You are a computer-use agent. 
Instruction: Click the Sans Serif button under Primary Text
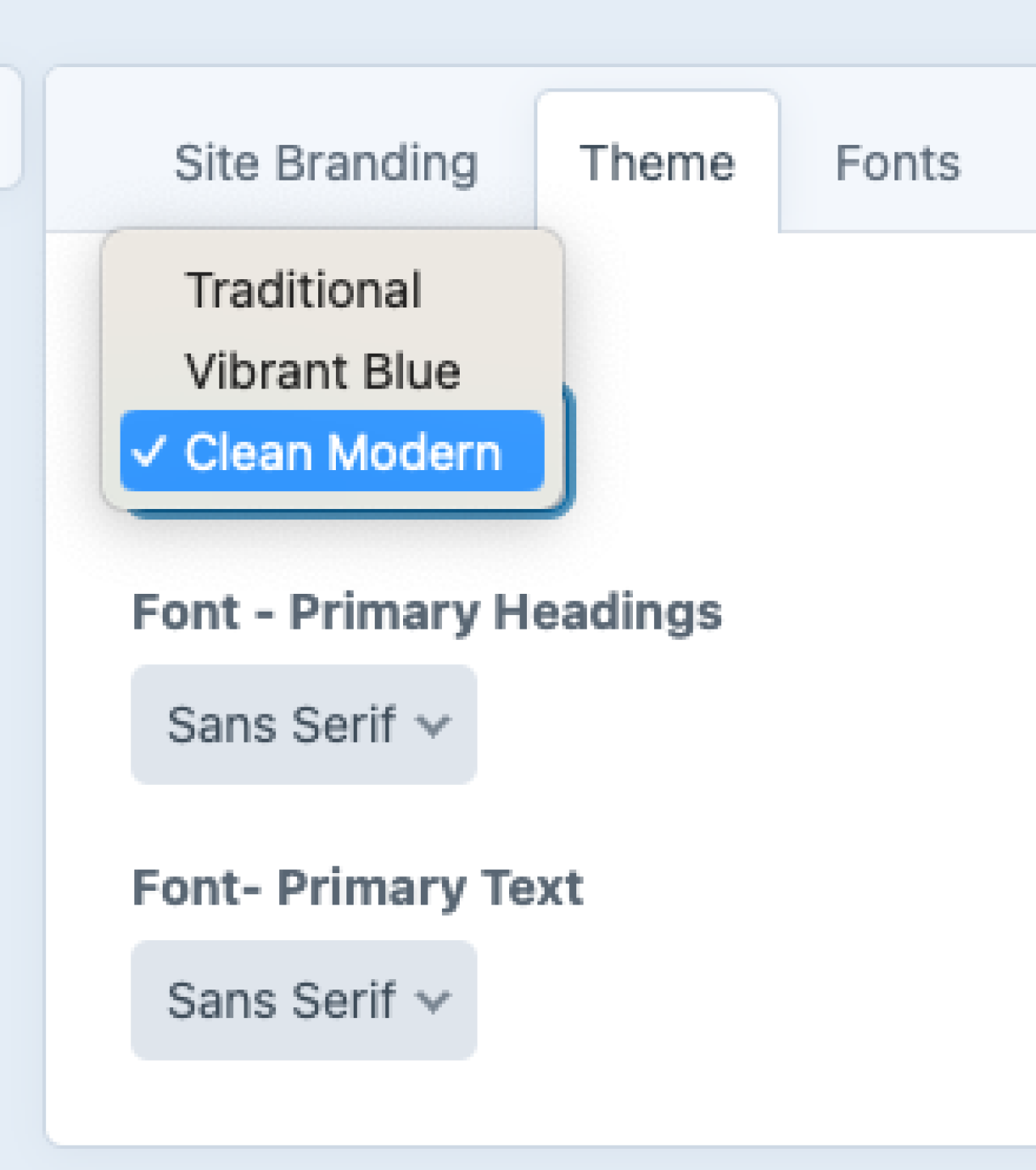tap(303, 999)
